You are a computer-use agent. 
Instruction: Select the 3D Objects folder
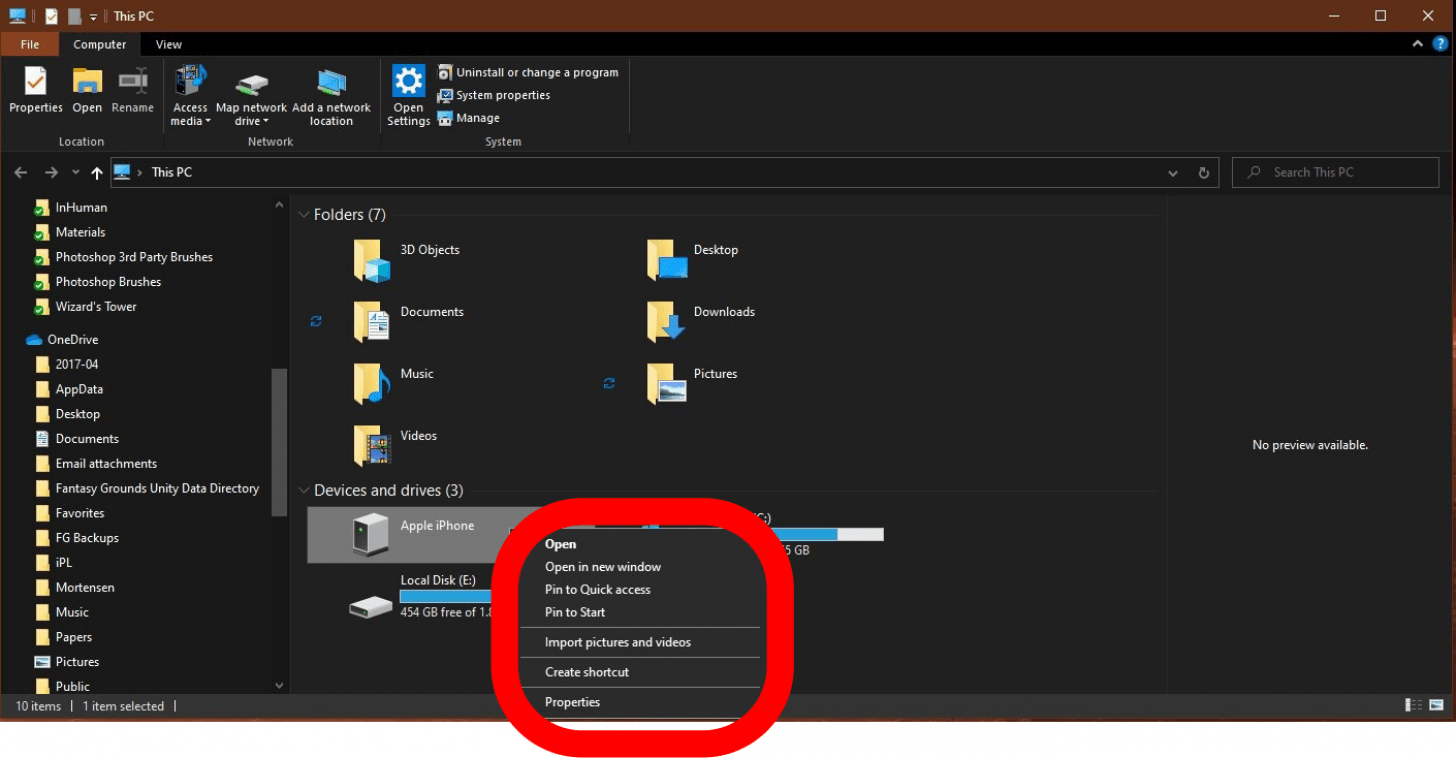407,260
